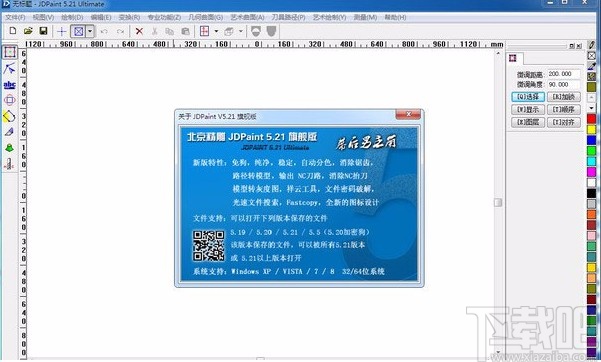The height and width of the screenshot is (362, 601).
Task: Click the [K]加锁 button
Action: (564, 97)
